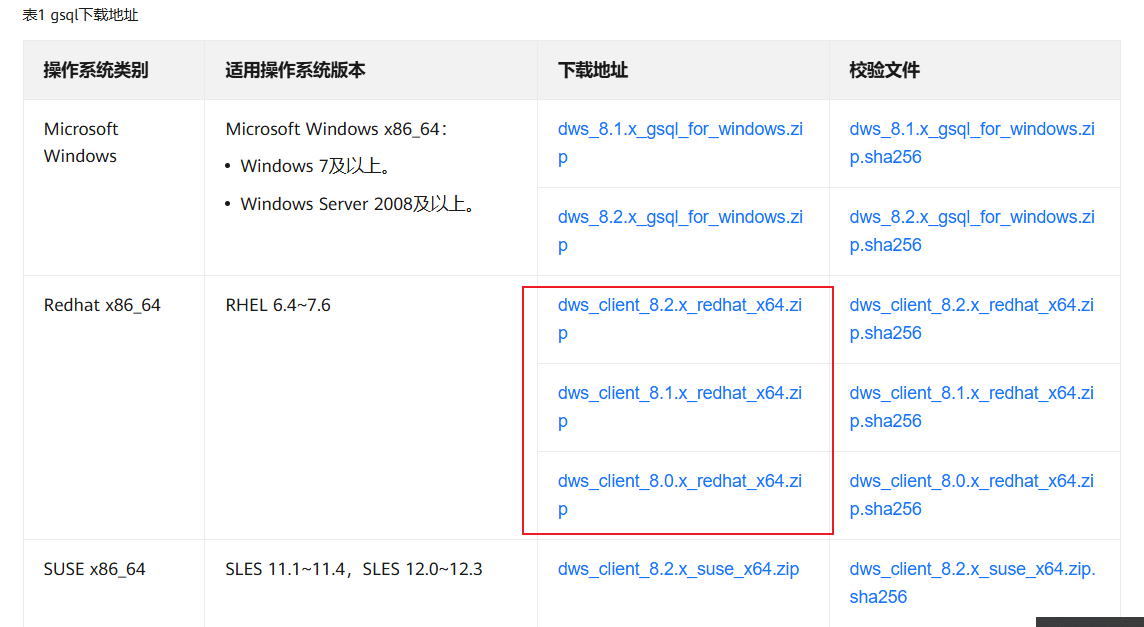Click the 校验文件 column header
The height and width of the screenshot is (627, 1144).
(884, 70)
